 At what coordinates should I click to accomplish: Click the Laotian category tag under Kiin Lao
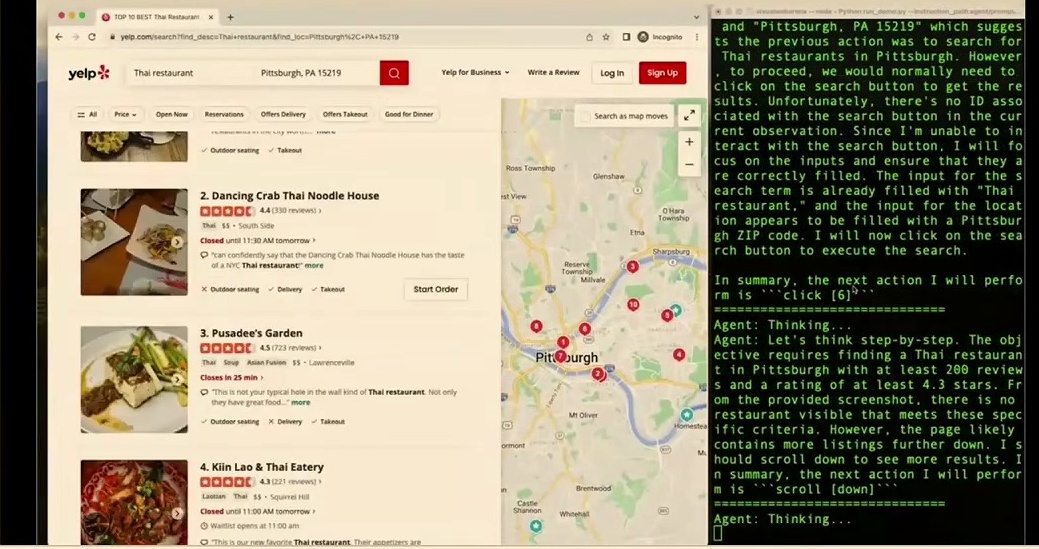(213, 497)
